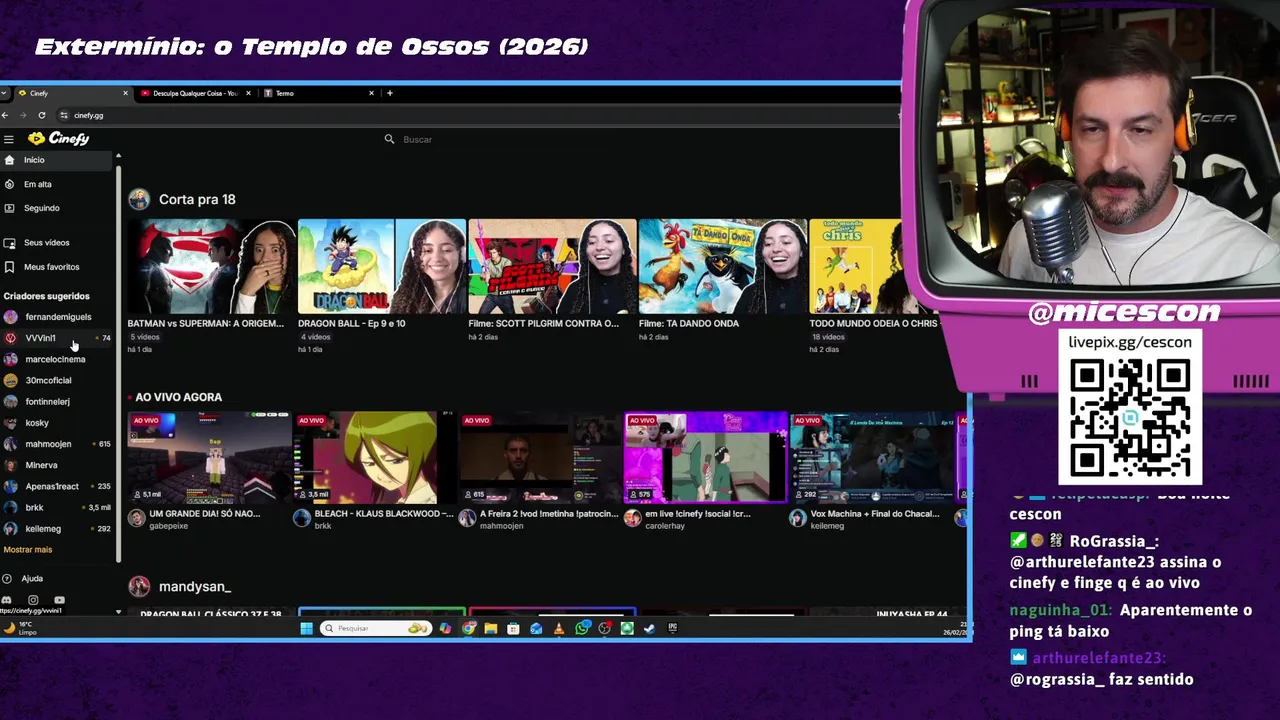Open browser tab search dropdown
This screenshot has height=720, width=1280.
pos(5,93)
